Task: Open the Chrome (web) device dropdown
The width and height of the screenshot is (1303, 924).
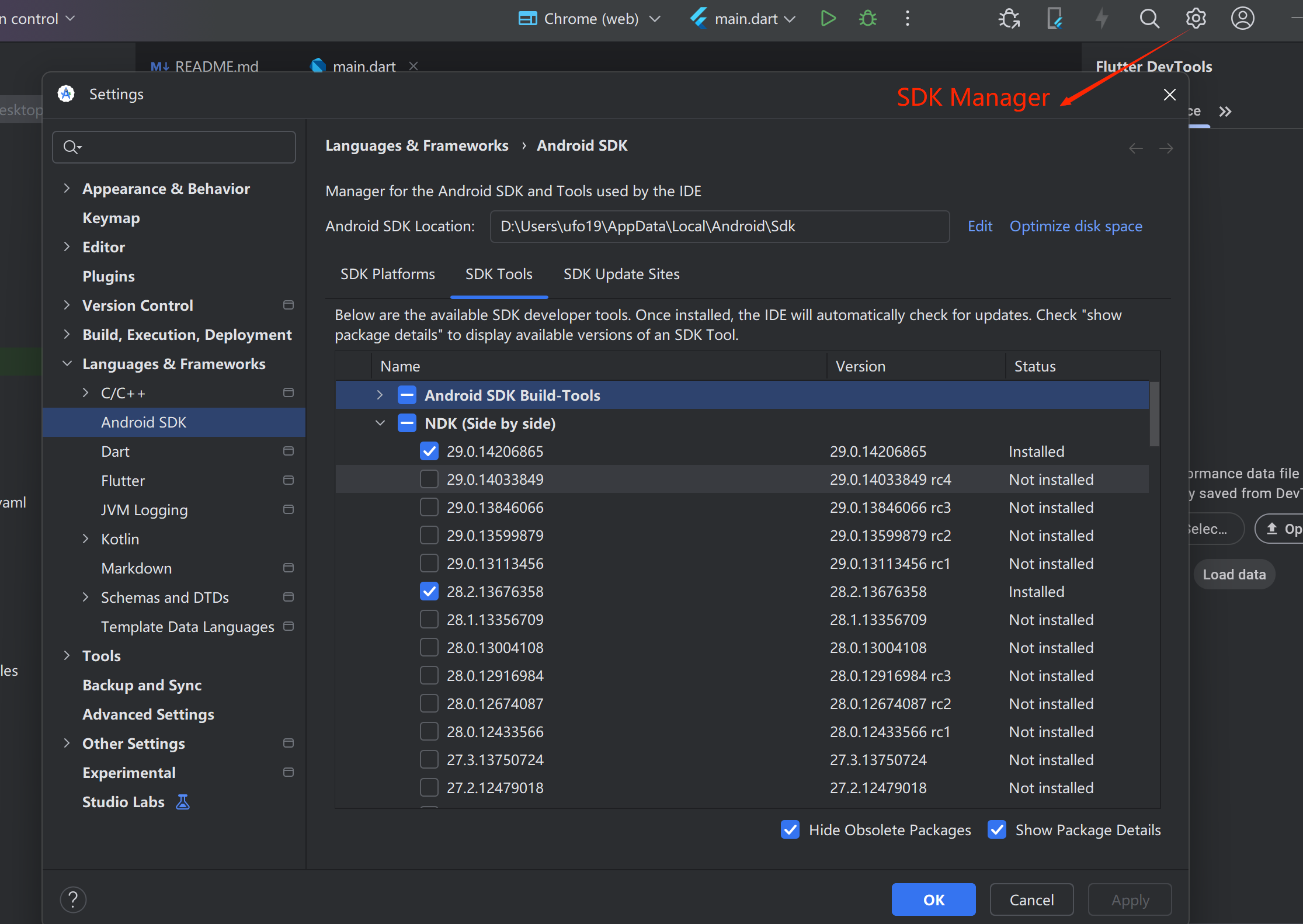Action: point(590,19)
